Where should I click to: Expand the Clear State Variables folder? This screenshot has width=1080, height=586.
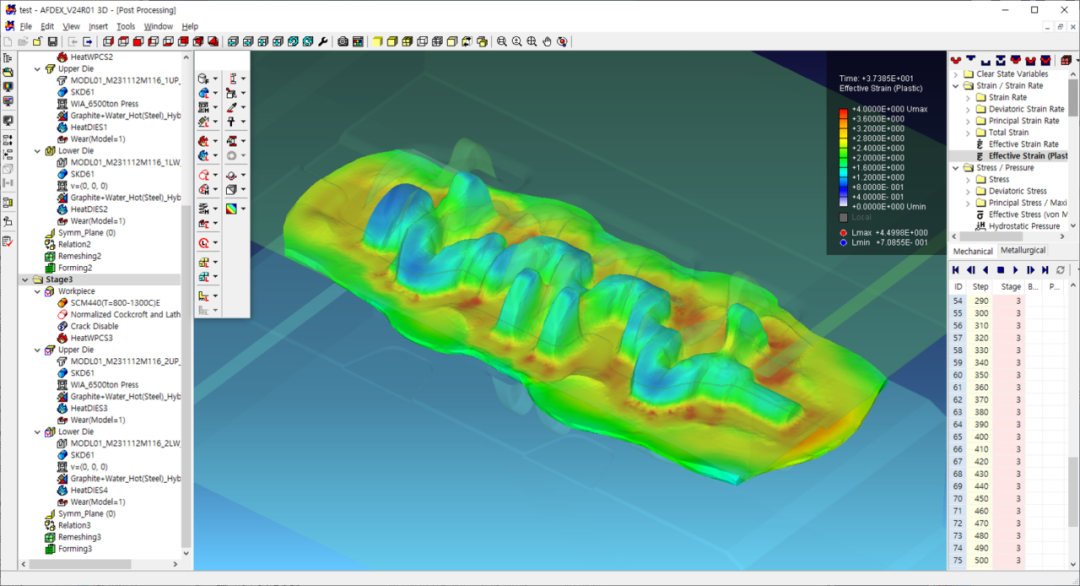pyautogui.click(x=956, y=74)
